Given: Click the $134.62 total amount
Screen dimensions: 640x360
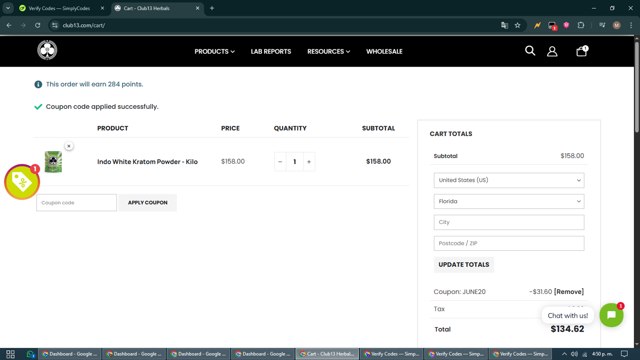Looking at the screenshot, I should tap(567, 329).
